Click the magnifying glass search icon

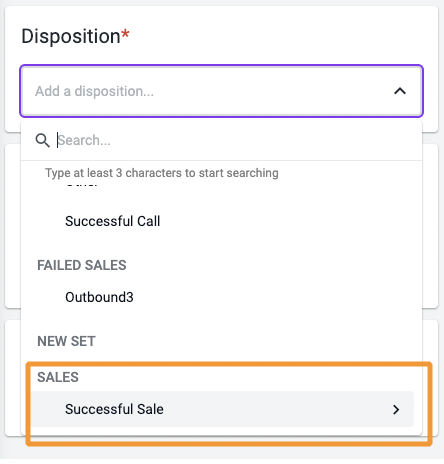pyautogui.click(x=42, y=140)
